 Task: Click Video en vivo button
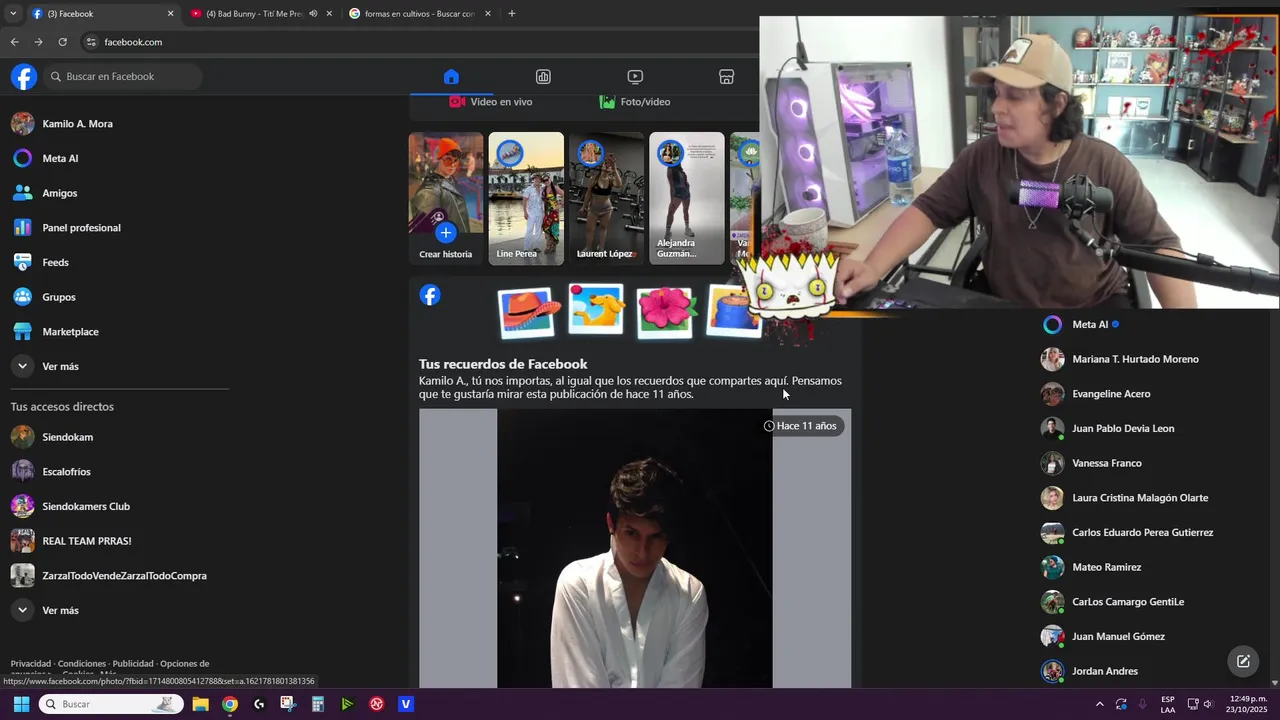pos(490,102)
